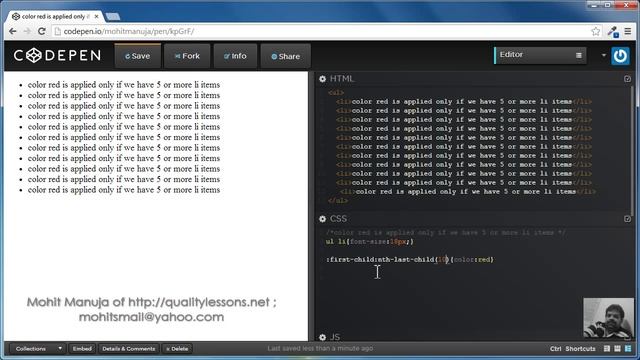Show the Shortcuts list
640x360 pixels.
click(x=580, y=349)
